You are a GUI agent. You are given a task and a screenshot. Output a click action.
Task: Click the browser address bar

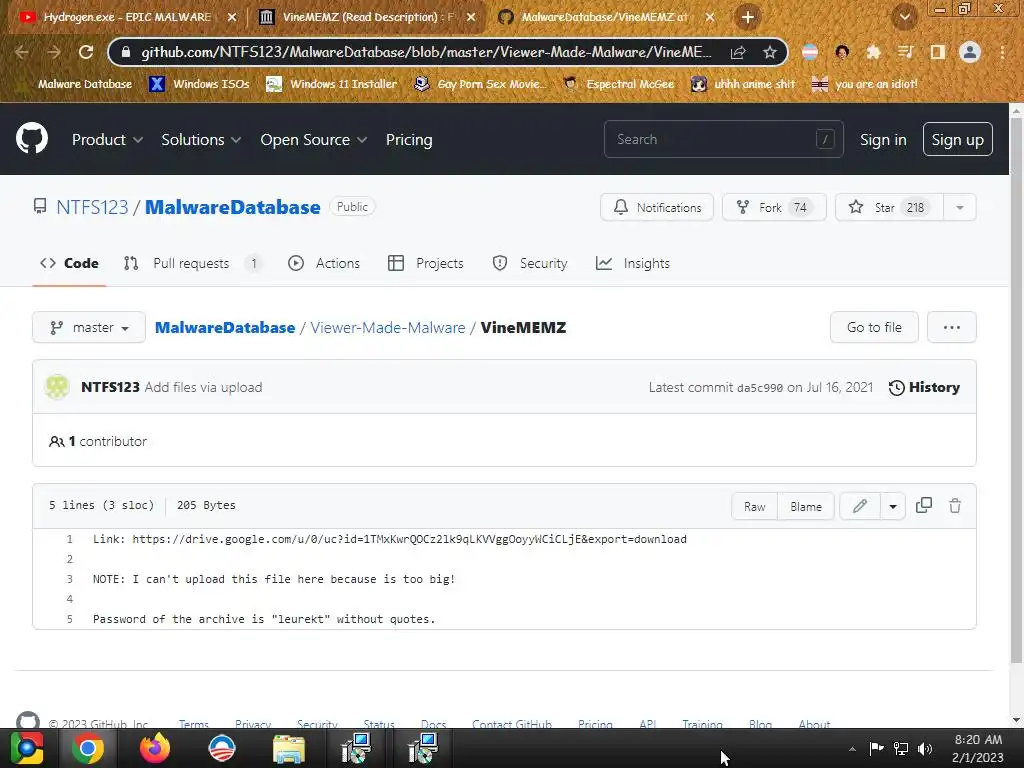click(x=424, y=52)
